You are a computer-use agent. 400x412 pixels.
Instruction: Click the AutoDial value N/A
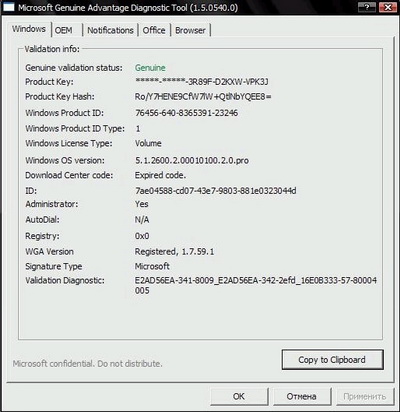click(x=142, y=220)
